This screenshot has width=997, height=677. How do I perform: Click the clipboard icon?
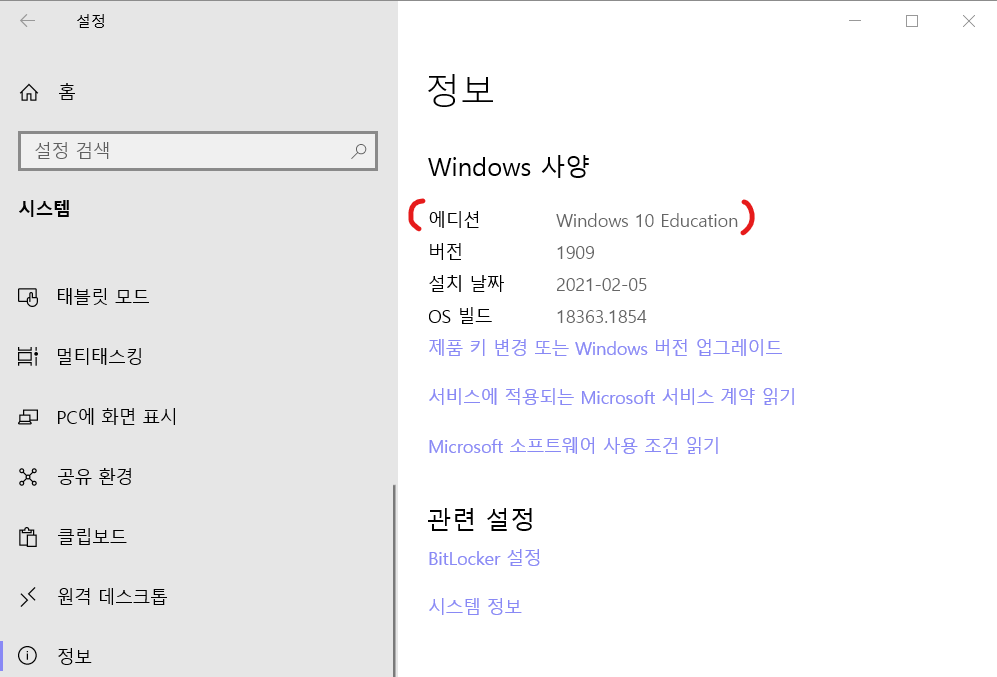(x=28, y=537)
